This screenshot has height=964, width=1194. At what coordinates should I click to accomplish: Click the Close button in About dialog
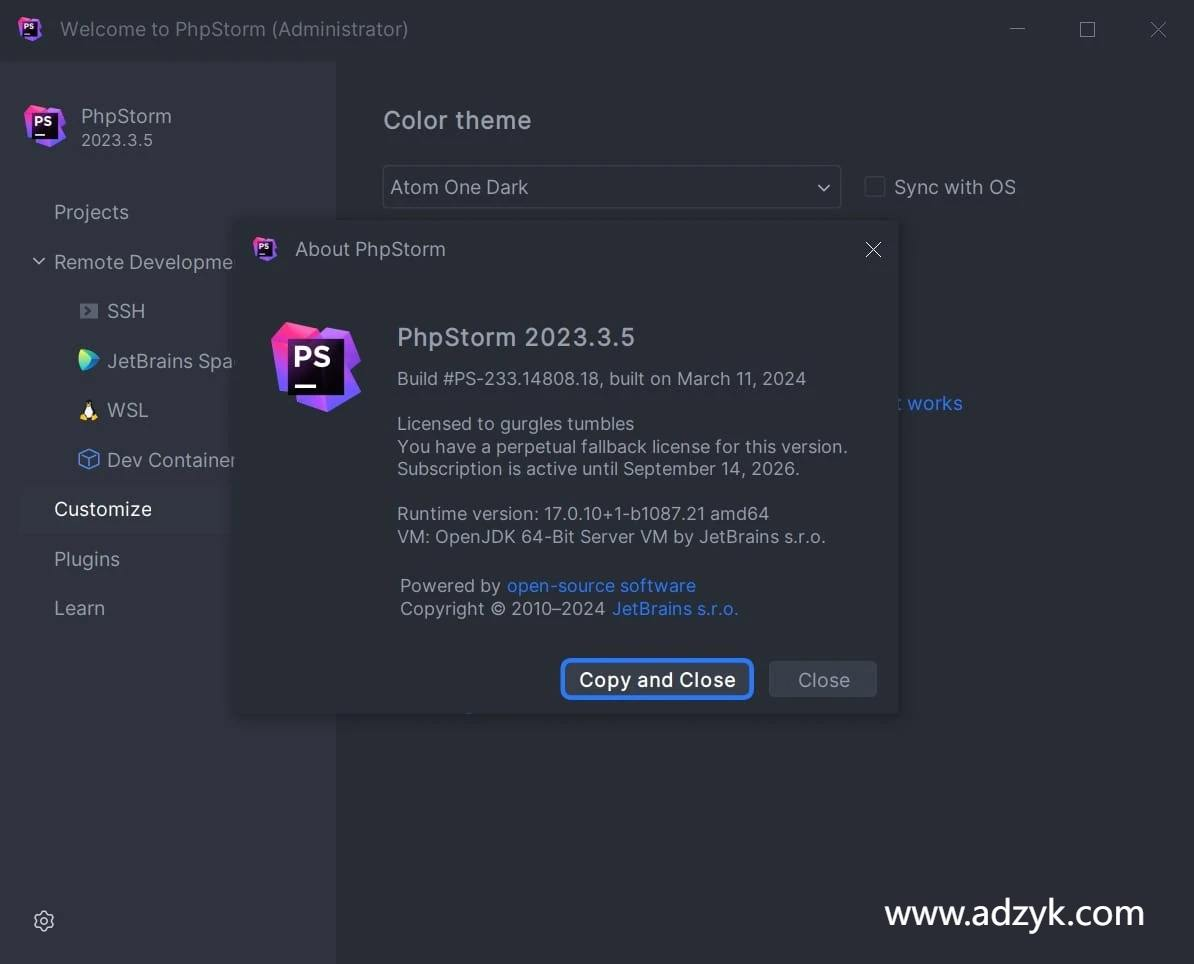[823, 679]
